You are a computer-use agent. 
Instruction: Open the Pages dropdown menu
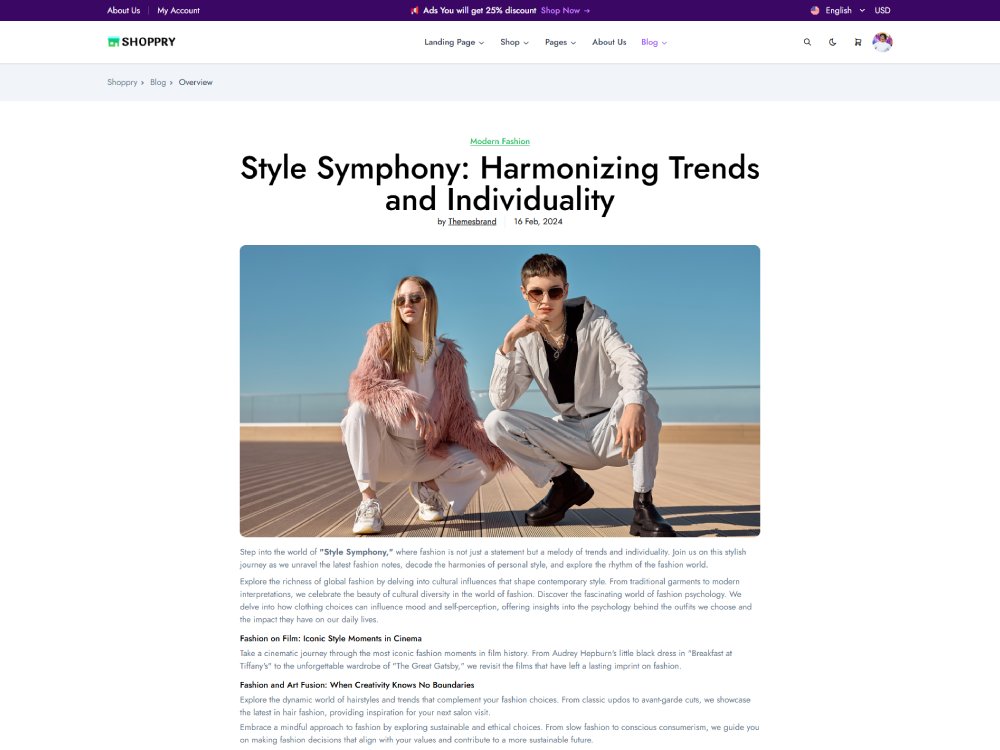560,42
